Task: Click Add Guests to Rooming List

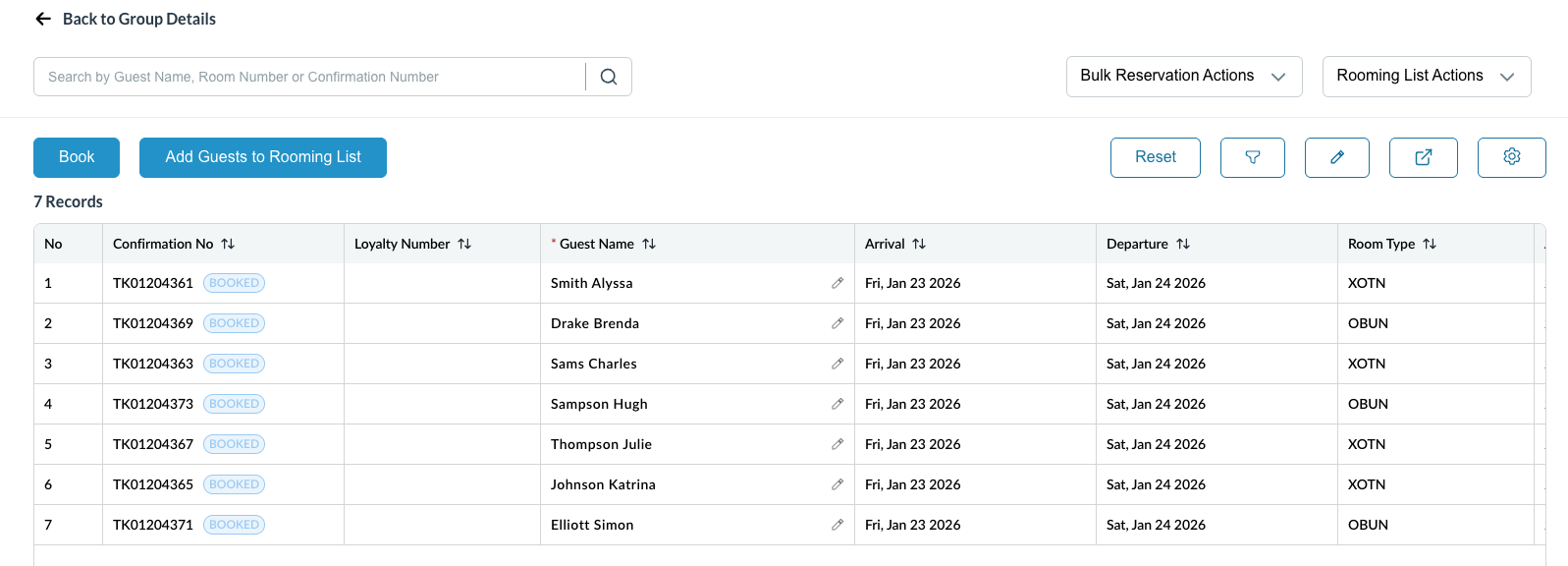Action: 263,157
